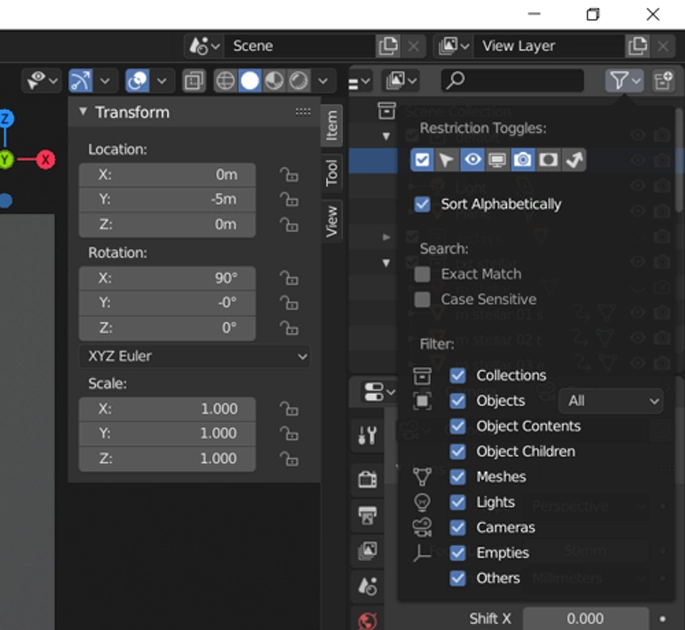Click the Location Y field showing -5m
The height and width of the screenshot is (630, 685).
pyautogui.click(x=167, y=200)
